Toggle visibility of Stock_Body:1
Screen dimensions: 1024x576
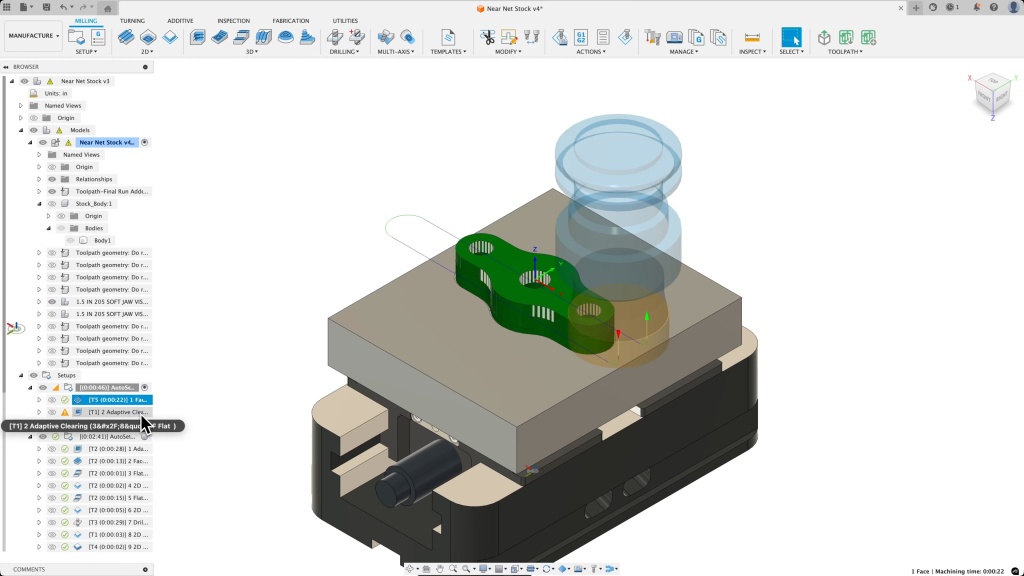point(52,204)
